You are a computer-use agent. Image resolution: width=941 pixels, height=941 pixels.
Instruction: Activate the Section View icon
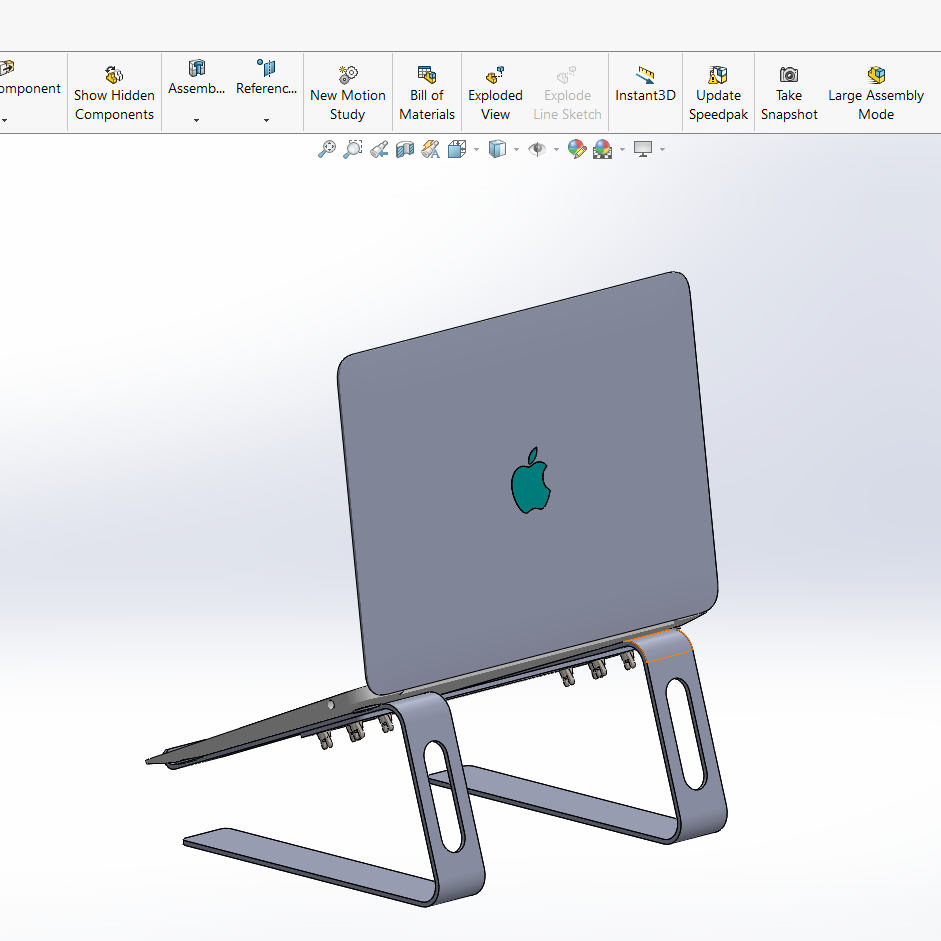point(405,149)
